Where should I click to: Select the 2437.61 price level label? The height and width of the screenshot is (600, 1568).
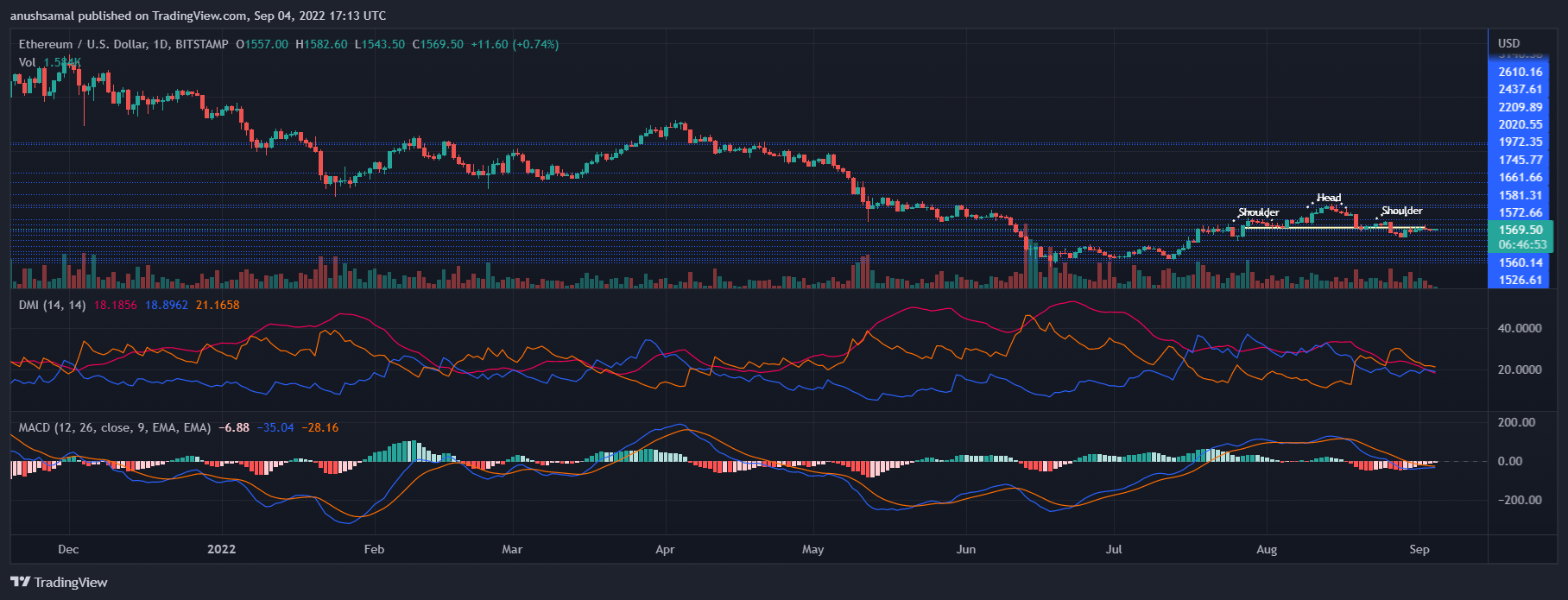1521,89
